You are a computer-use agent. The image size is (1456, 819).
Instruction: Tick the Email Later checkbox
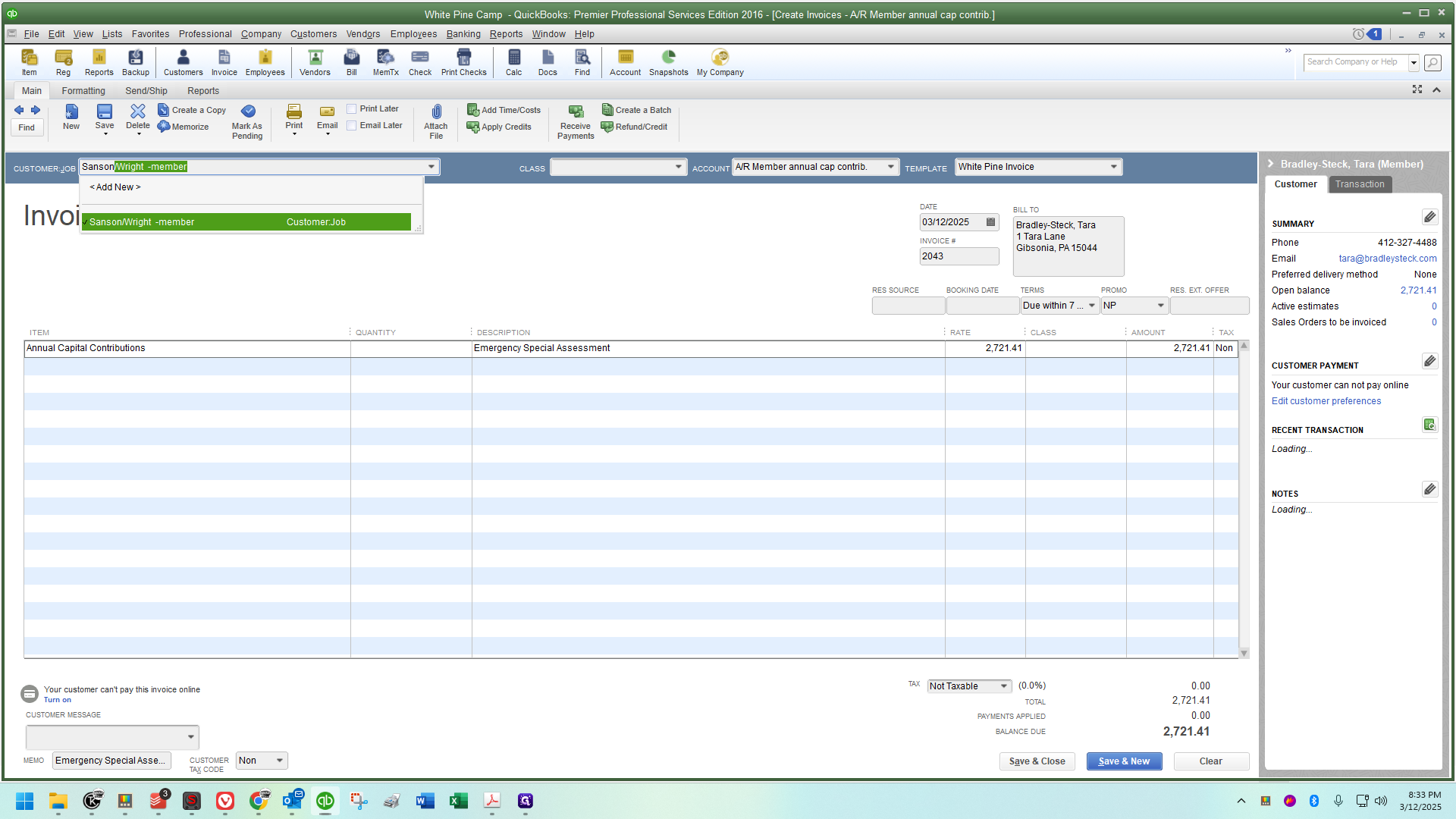coord(352,126)
